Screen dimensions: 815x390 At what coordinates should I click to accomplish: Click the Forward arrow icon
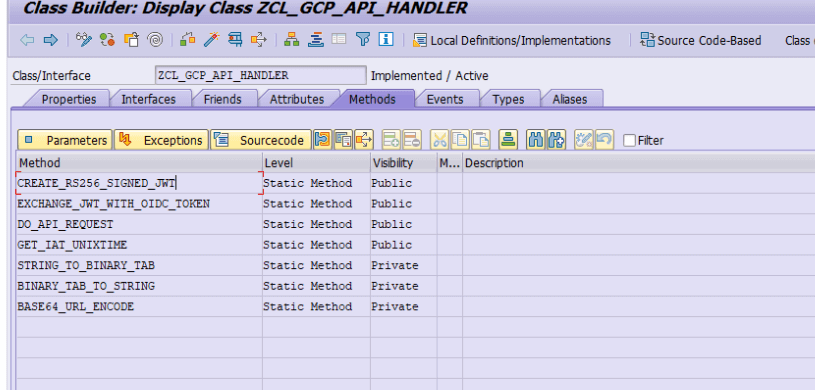click(50, 40)
